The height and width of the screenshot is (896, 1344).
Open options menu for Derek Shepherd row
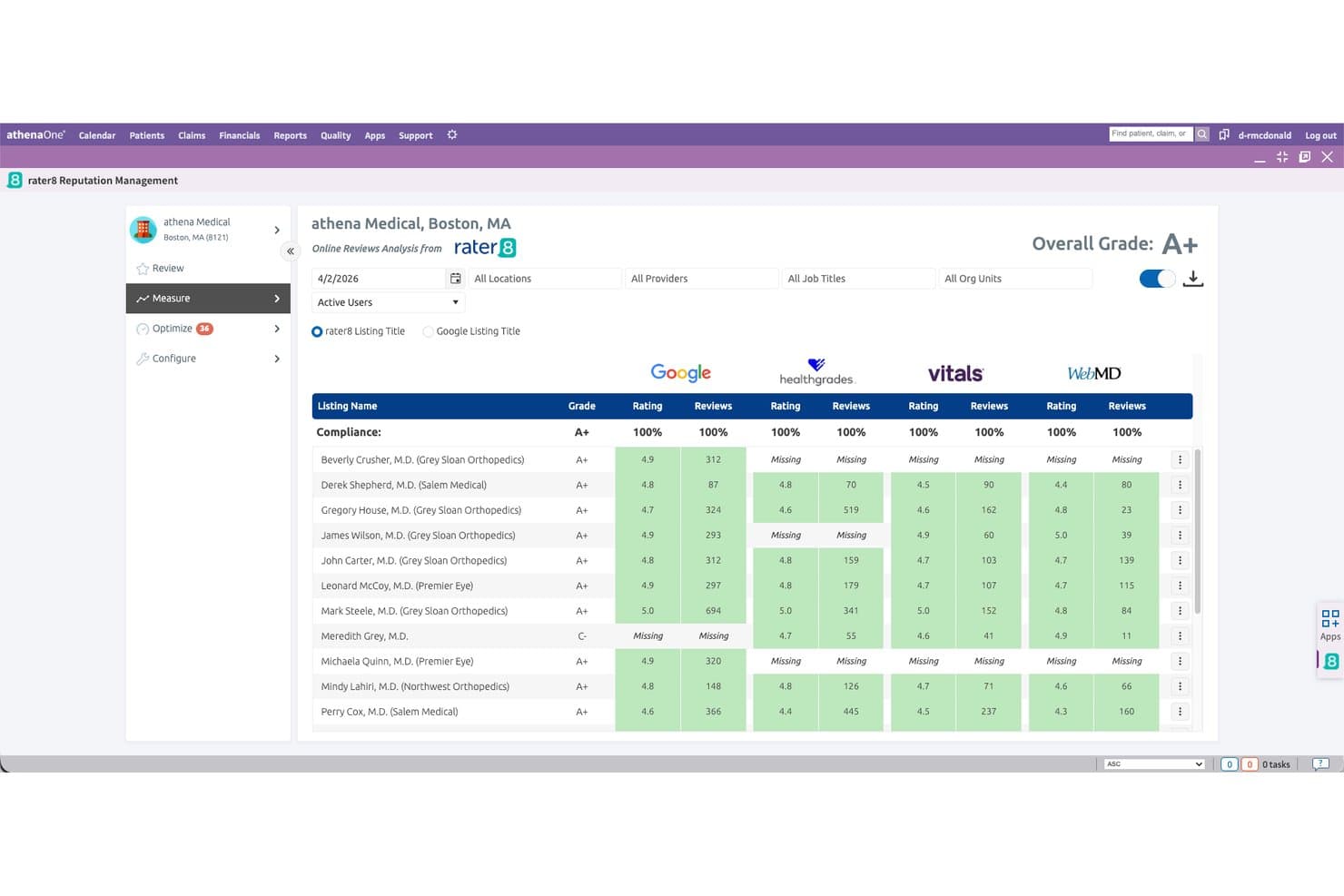click(1180, 485)
